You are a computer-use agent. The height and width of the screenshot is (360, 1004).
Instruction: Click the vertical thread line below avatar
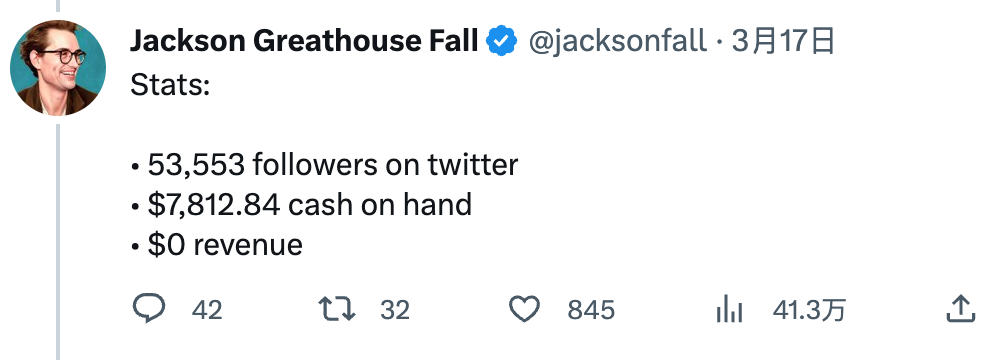pos(58,241)
